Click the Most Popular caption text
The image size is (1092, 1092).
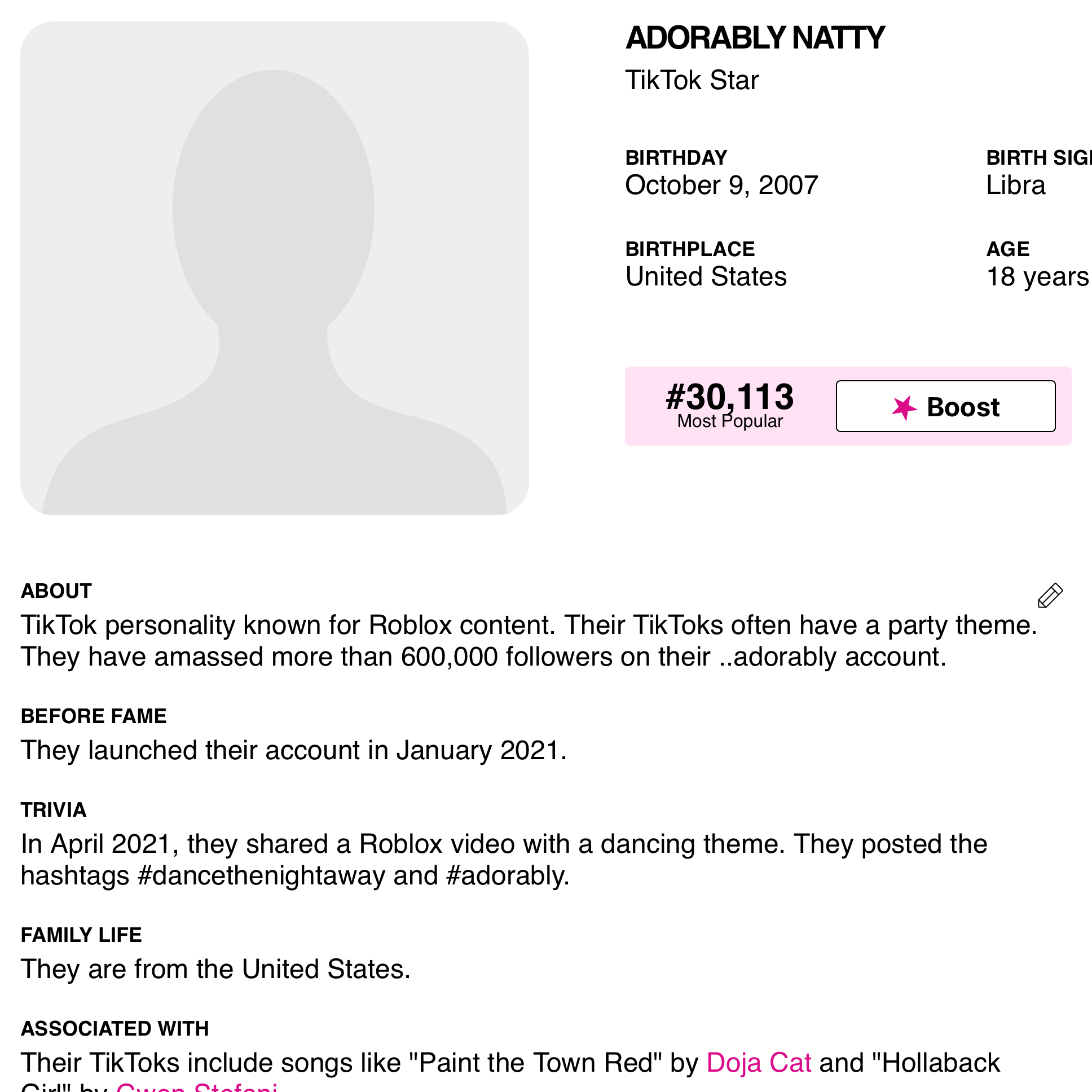click(730, 421)
